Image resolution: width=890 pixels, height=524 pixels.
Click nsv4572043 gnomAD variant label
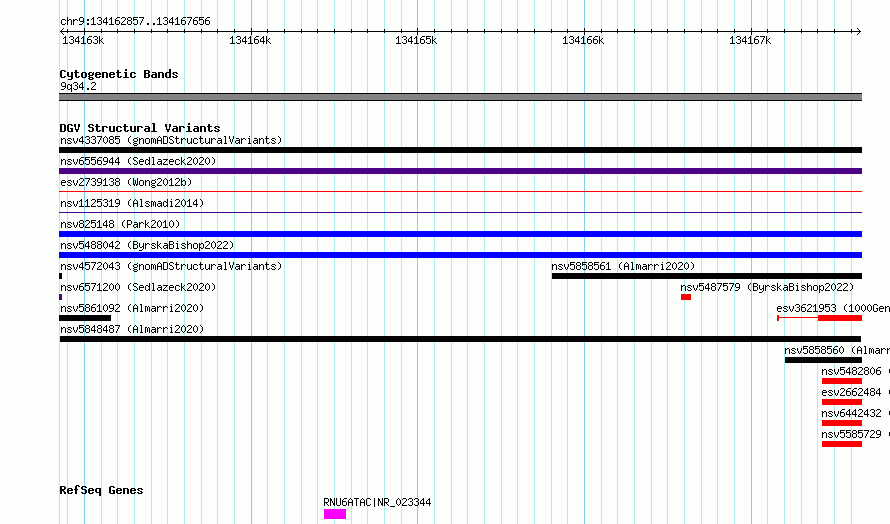(x=171, y=266)
